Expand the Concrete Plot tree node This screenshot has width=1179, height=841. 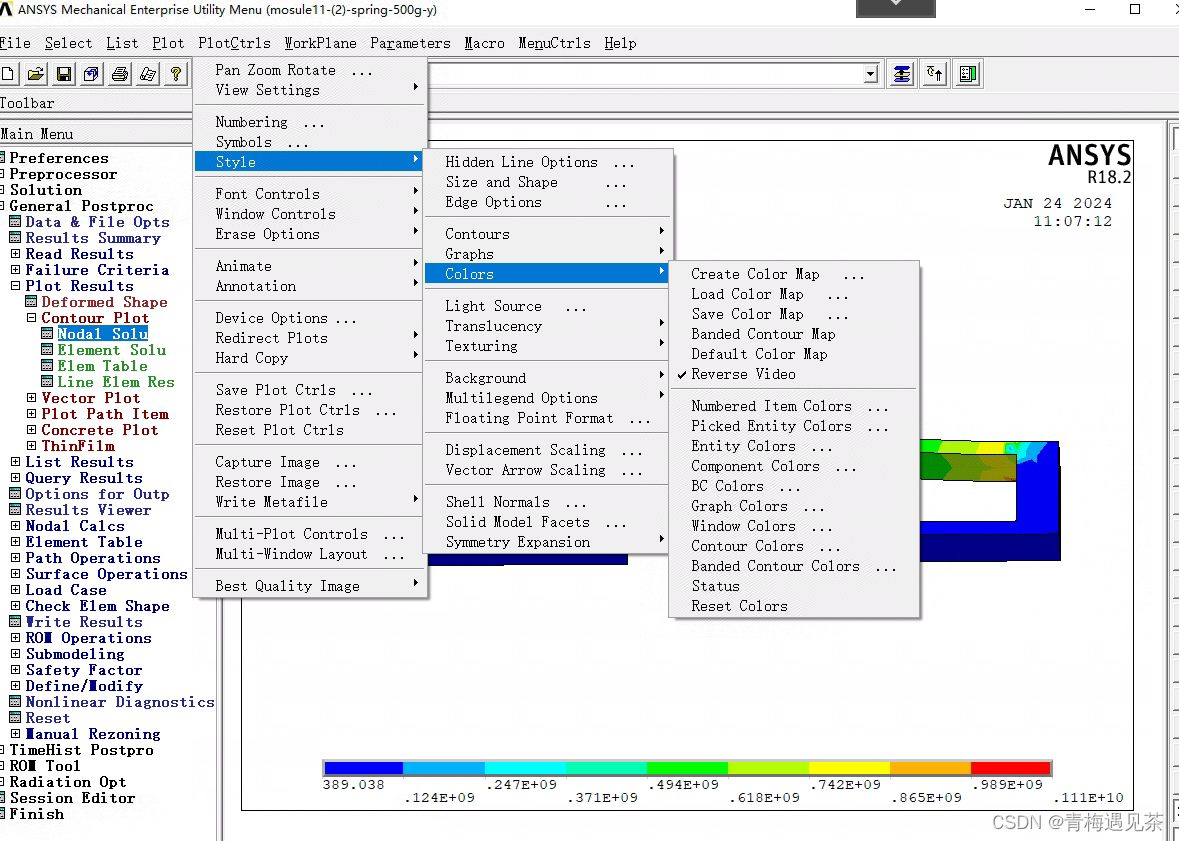tap(31, 430)
